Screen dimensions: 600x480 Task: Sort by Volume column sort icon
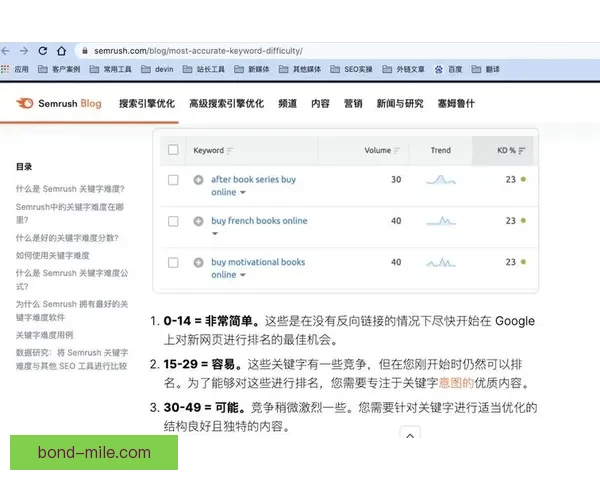(396, 150)
